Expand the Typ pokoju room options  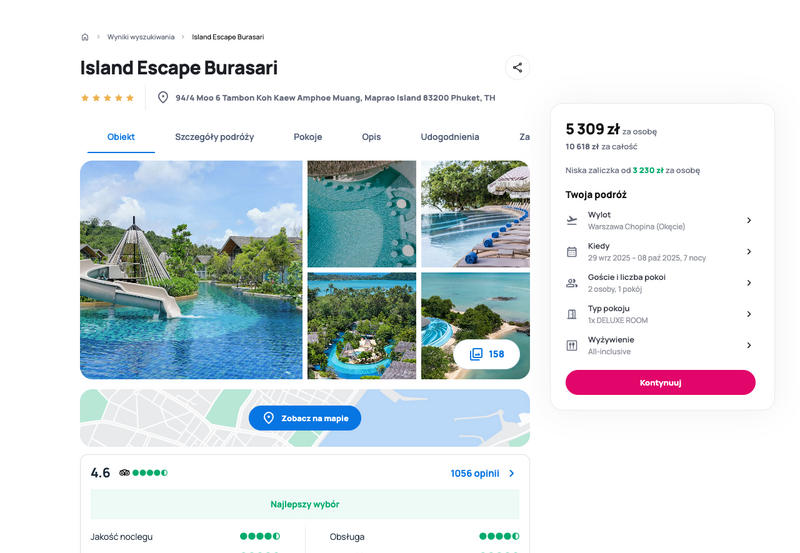[x=749, y=314]
